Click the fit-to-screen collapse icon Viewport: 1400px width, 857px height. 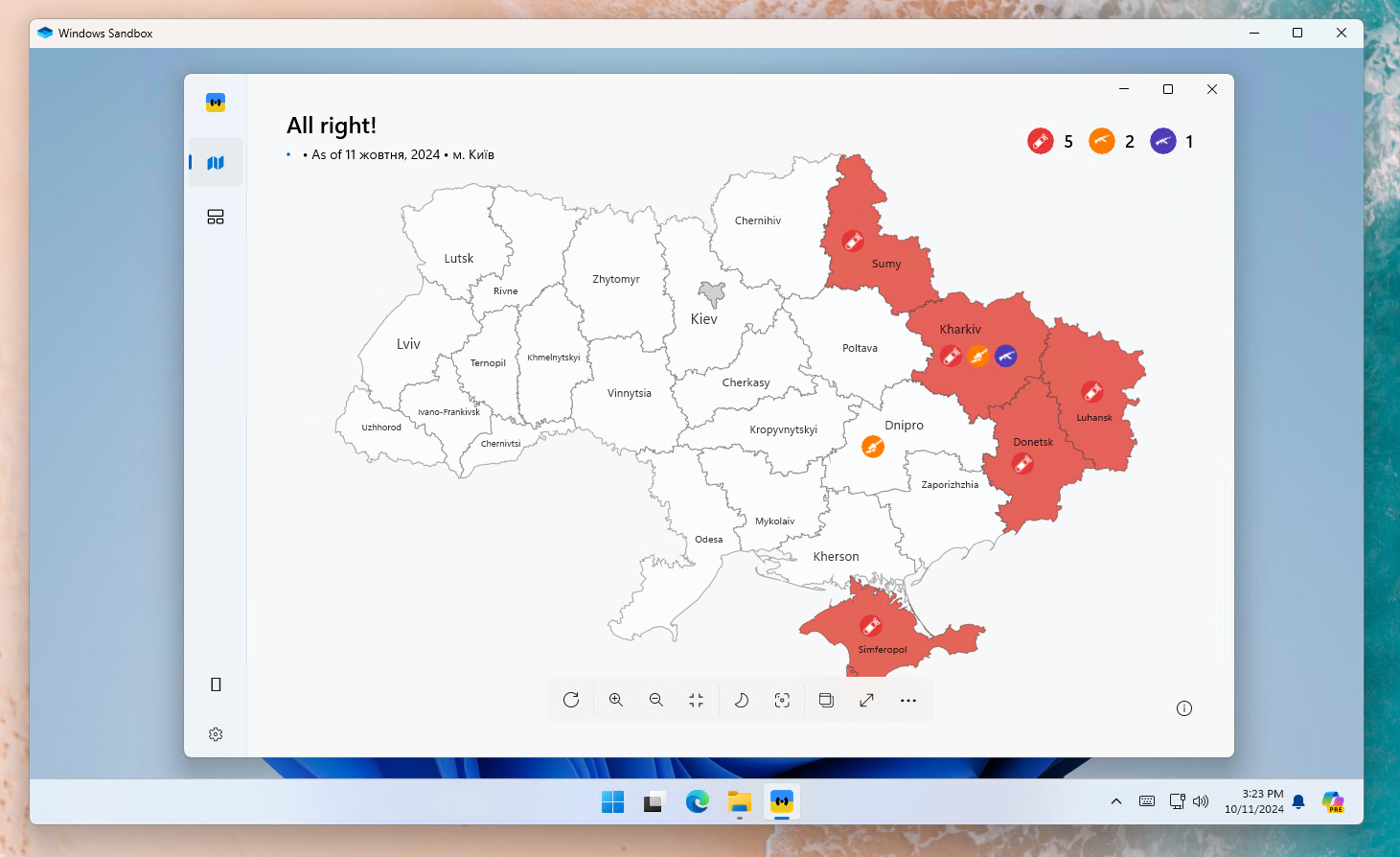coord(697,700)
